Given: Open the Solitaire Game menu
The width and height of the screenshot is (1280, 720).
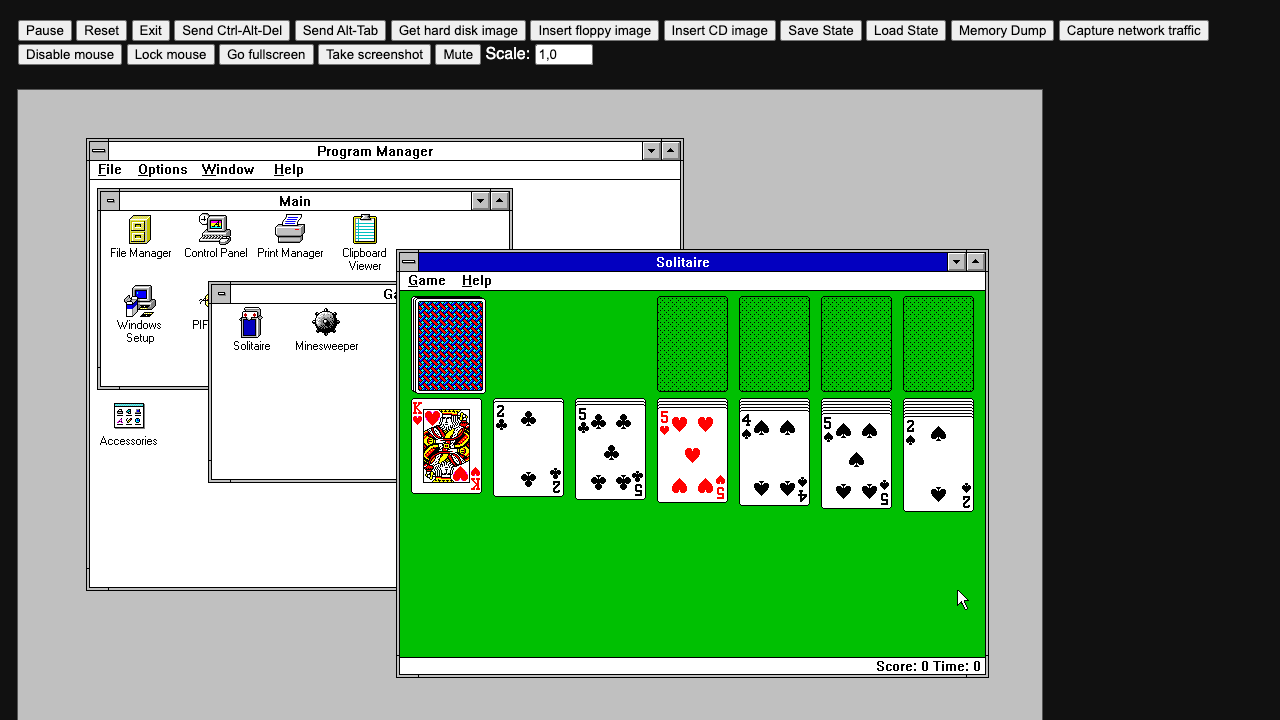Looking at the screenshot, I should tap(427, 281).
